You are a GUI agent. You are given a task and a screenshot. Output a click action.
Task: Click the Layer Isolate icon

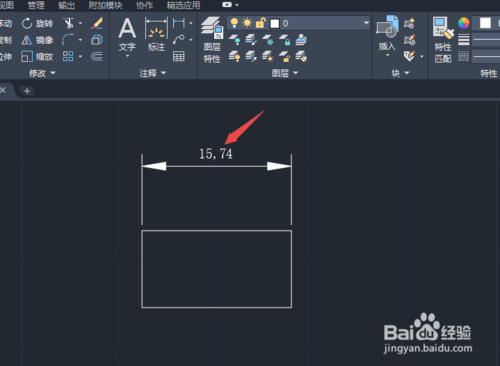point(251,40)
